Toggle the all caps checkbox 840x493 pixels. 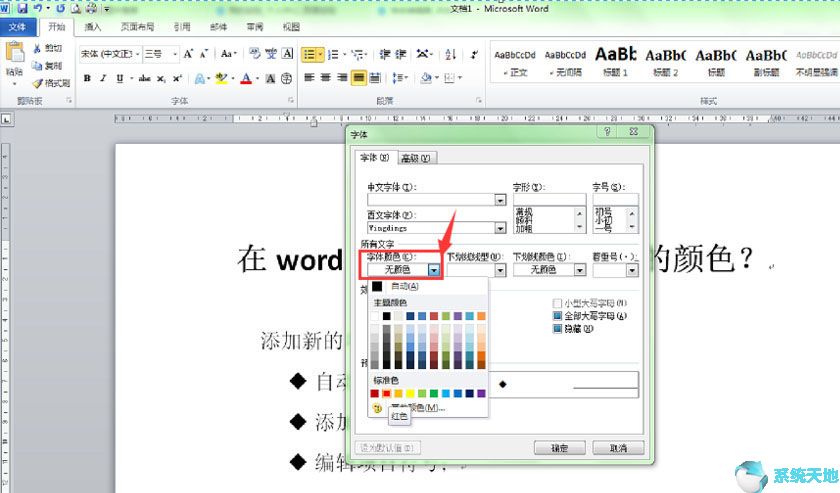pos(558,316)
